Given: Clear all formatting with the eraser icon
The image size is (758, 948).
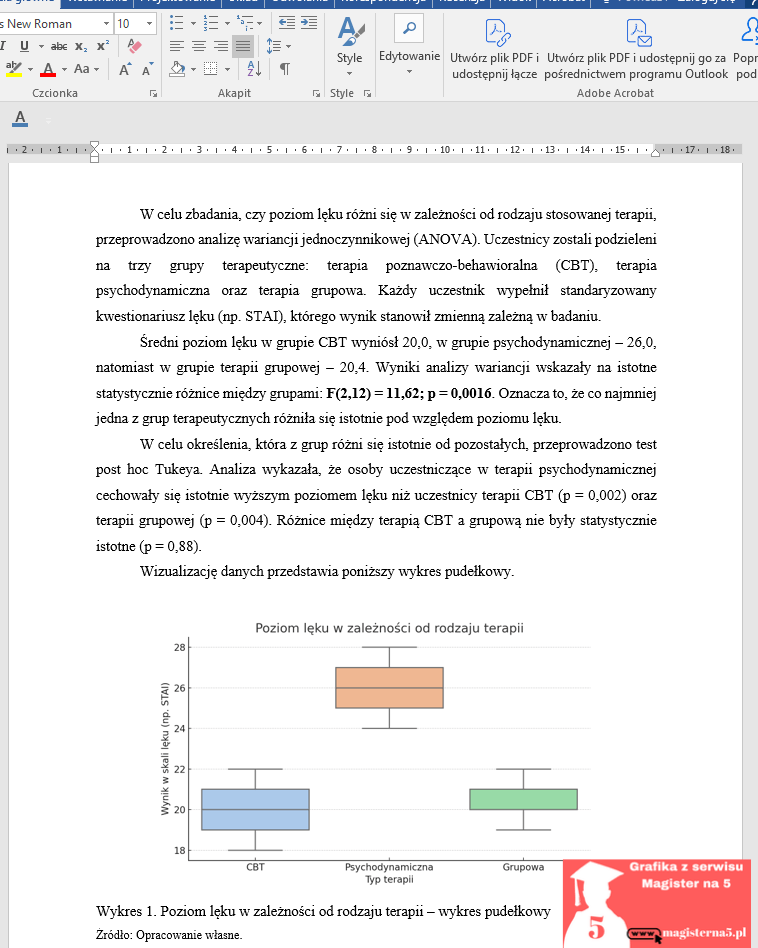Looking at the screenshot, I should [134, 46].
